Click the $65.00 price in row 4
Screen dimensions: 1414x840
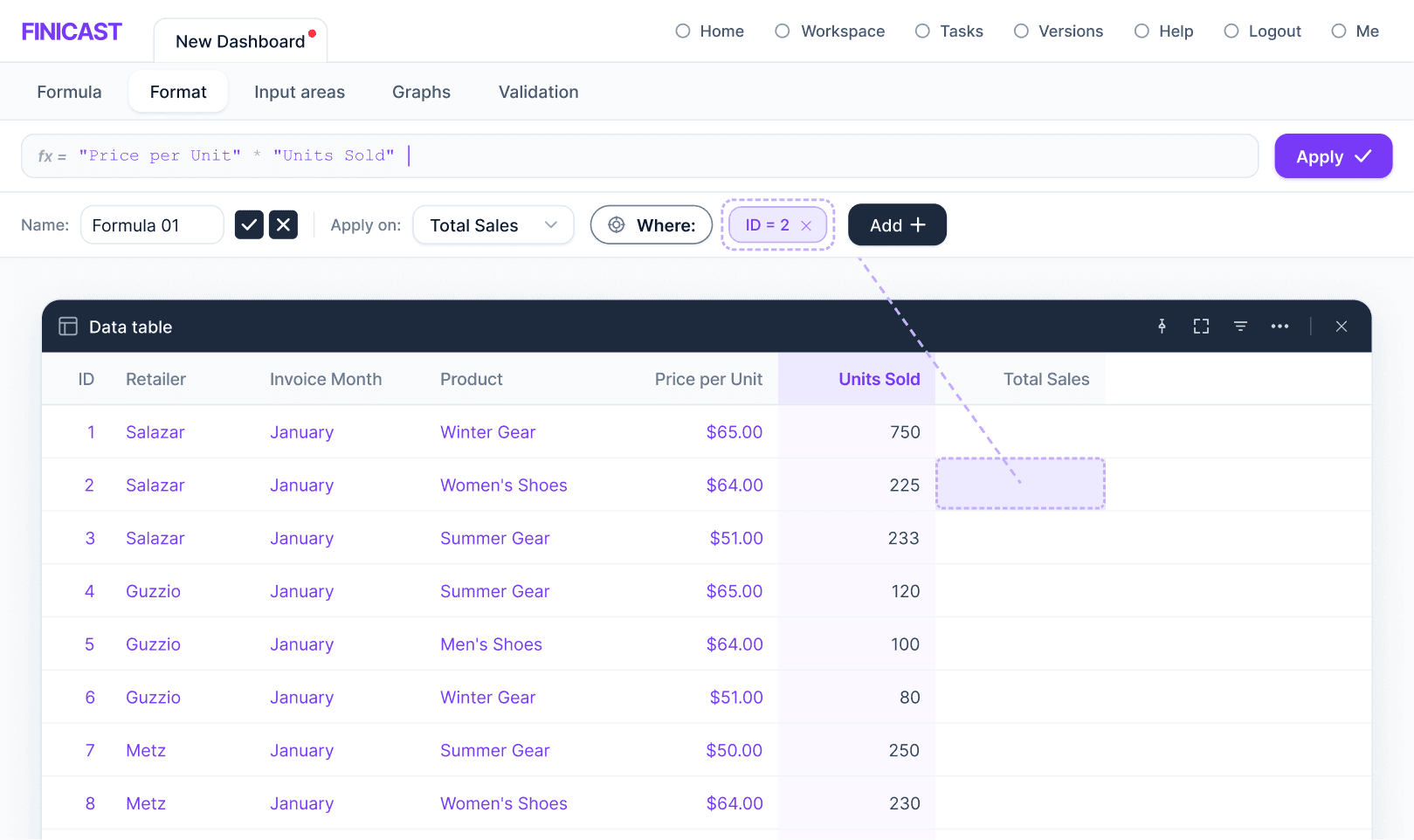(735, 591)
